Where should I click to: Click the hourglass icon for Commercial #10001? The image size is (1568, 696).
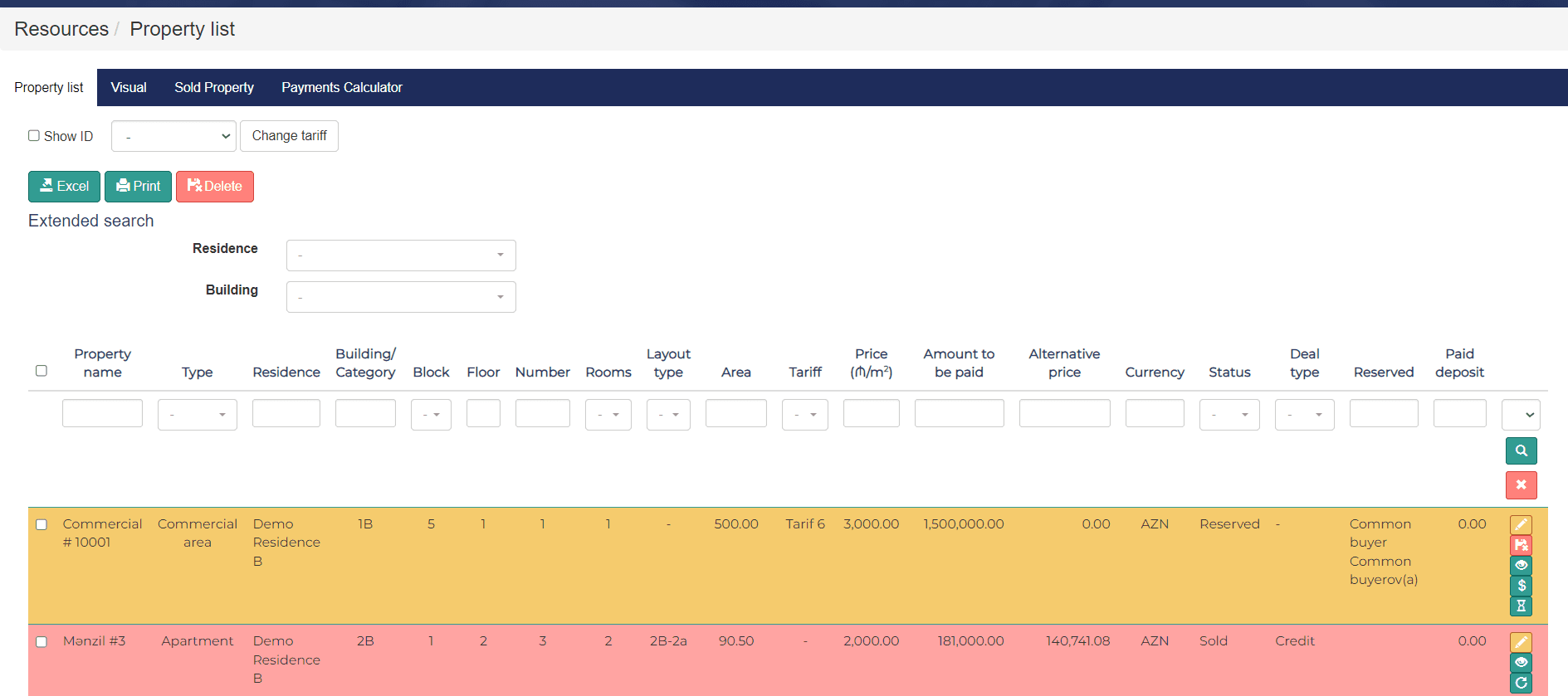pos(1521,606)
